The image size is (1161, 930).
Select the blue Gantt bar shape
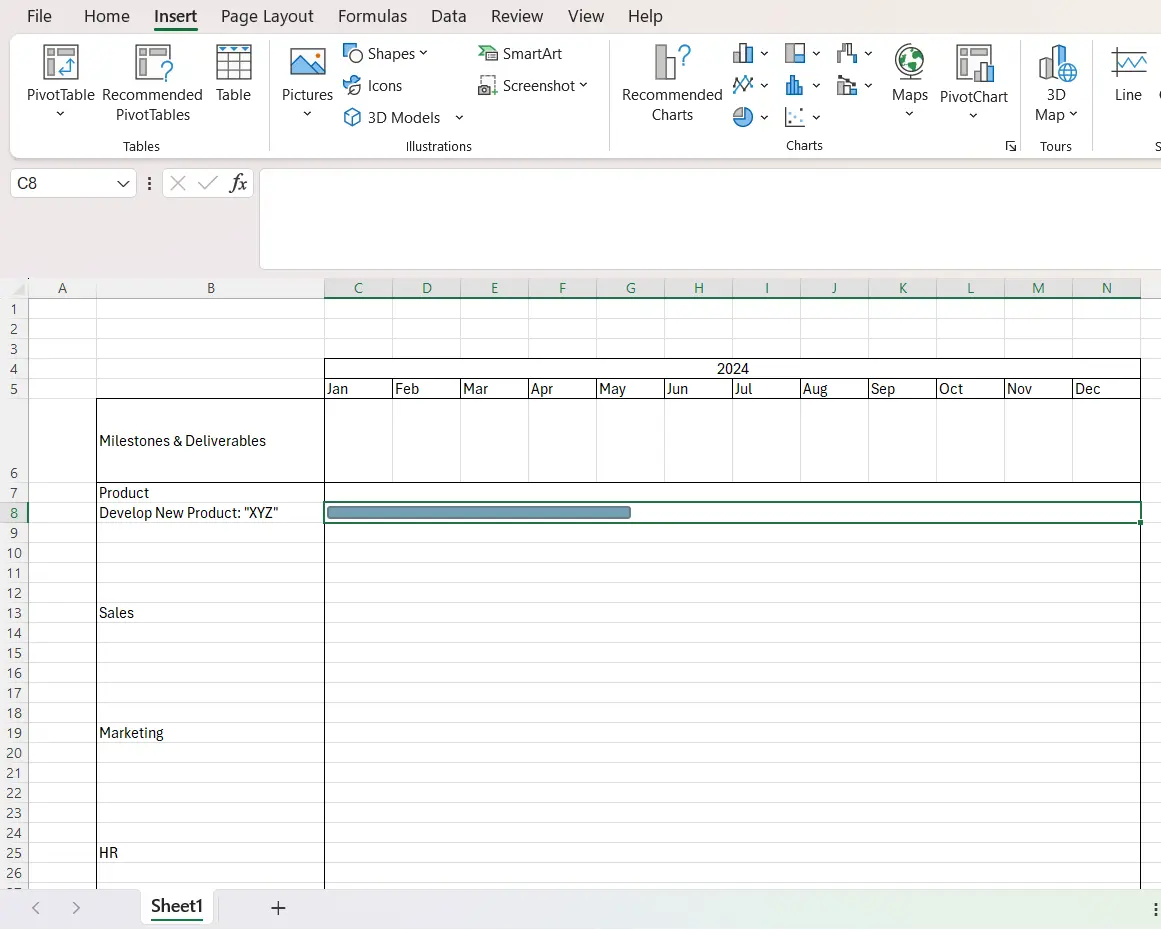pos(478,512)
